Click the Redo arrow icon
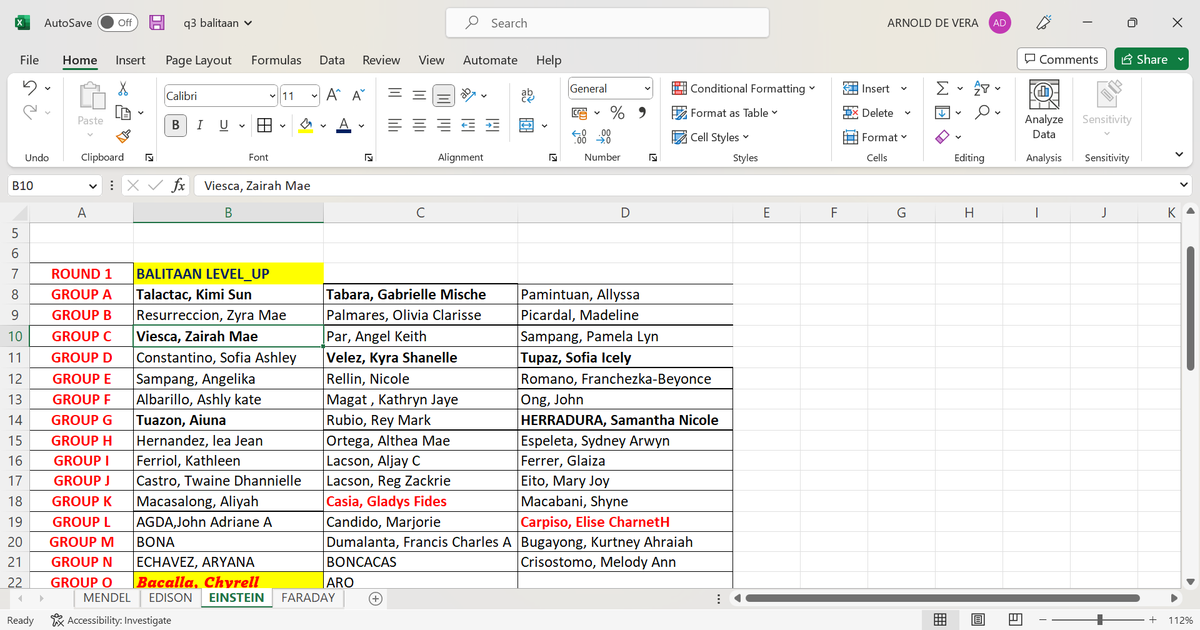Viewport: 1200px width, 630px height. tap(29, 113)
